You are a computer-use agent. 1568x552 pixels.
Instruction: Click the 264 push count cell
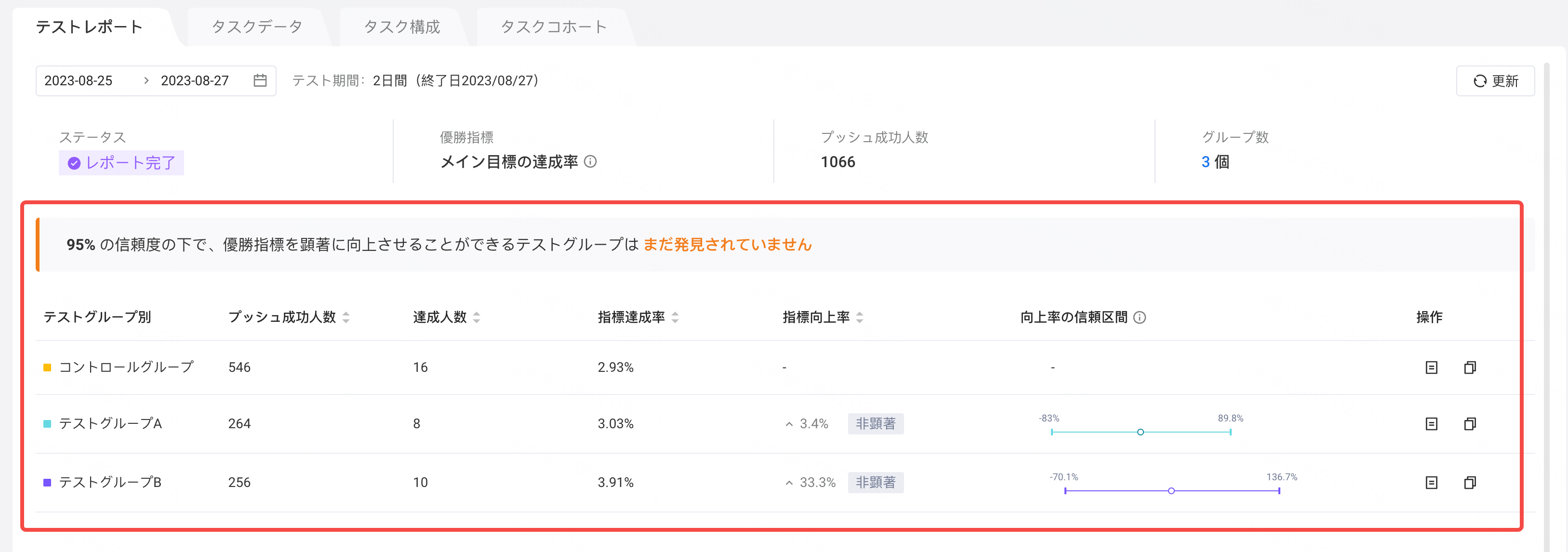tap(239, 423)
